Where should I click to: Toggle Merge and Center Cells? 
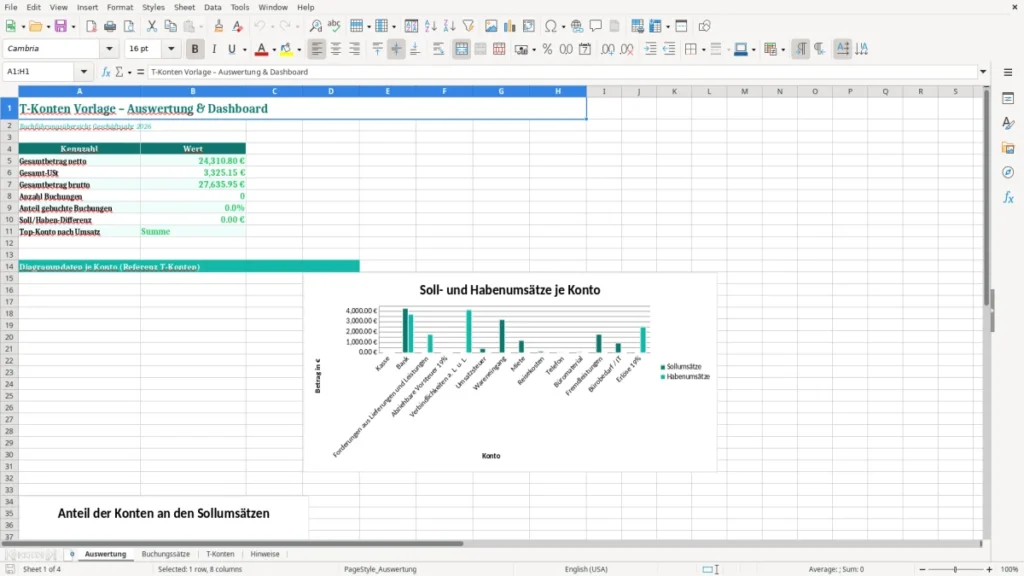pos(461,49)
